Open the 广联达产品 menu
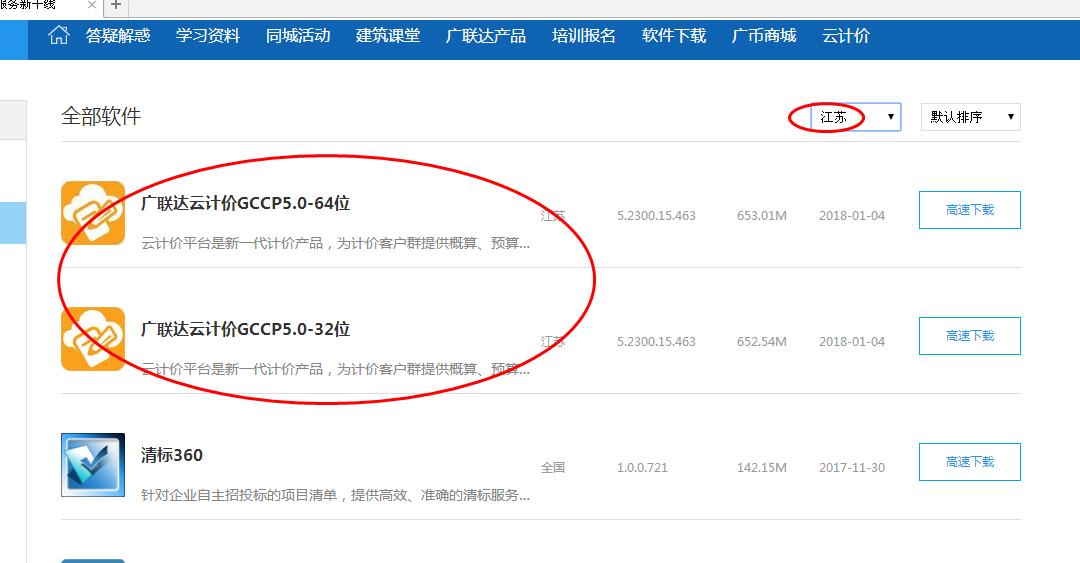 pyautogui.click(x=486, y=36)
